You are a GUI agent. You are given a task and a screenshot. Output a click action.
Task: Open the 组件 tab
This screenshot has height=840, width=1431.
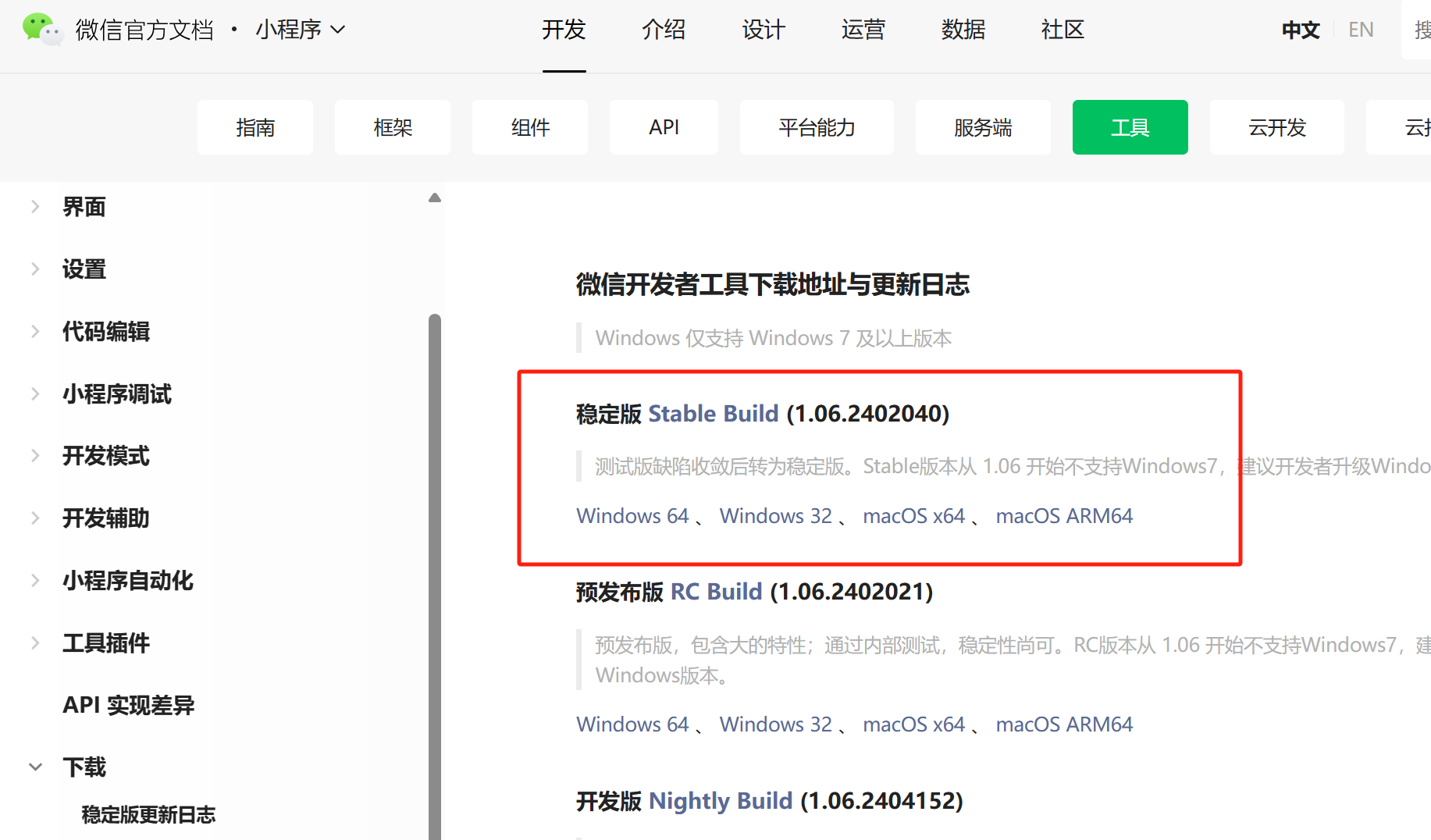coord(530,127)
